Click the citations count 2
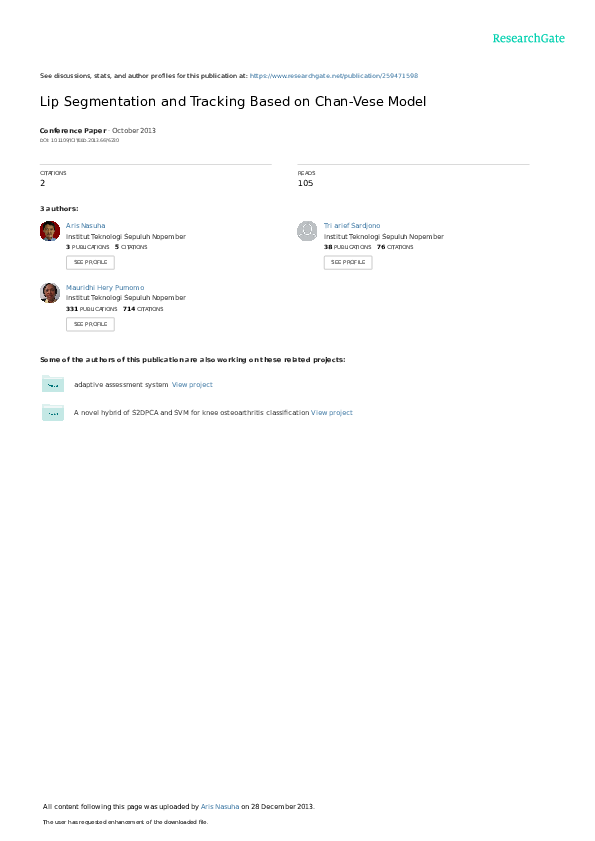Viewport: 595px width, 841px height. pyautogui.click(x=42, y=183)
